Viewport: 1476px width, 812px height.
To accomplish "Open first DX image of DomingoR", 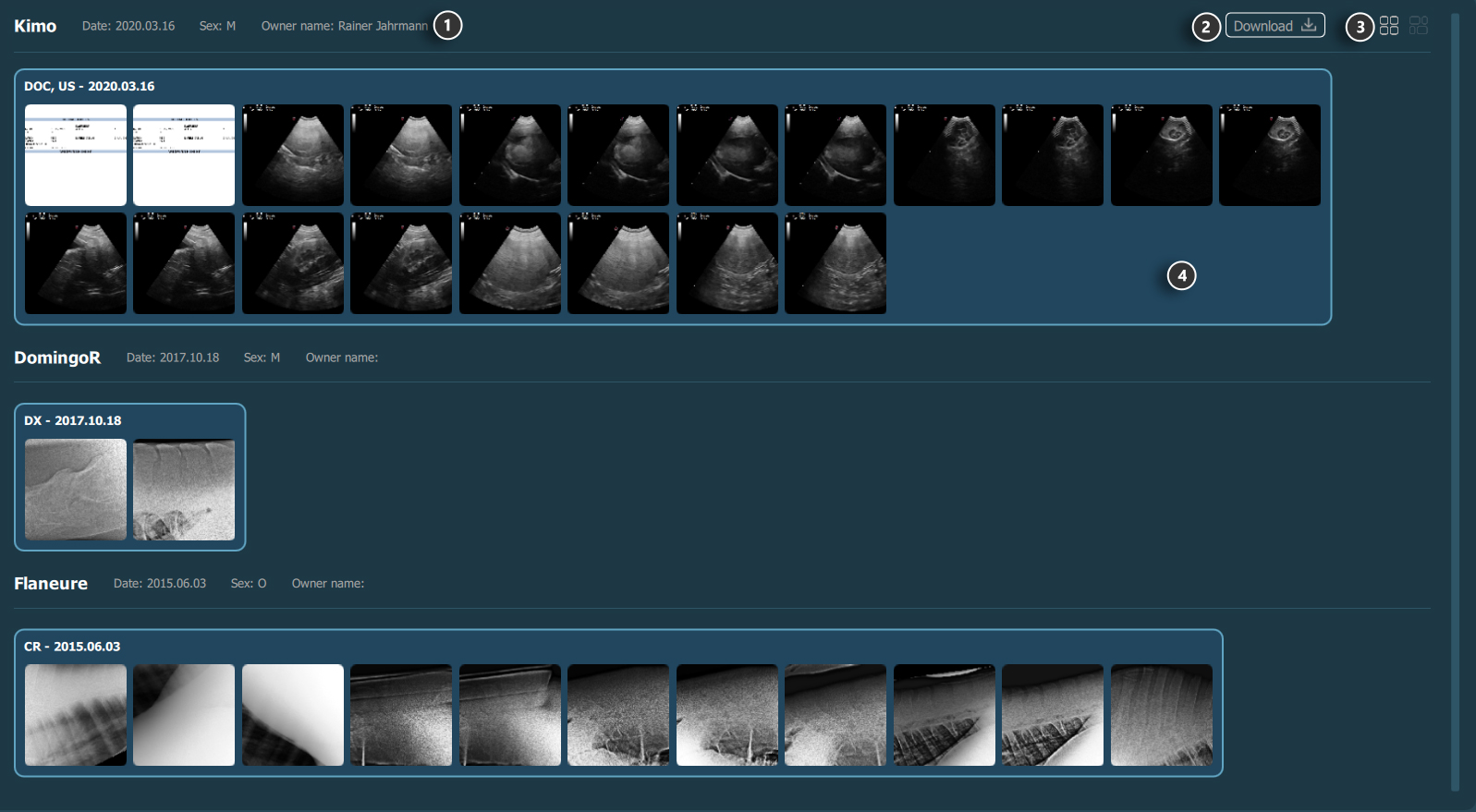I will click(76, 490).
